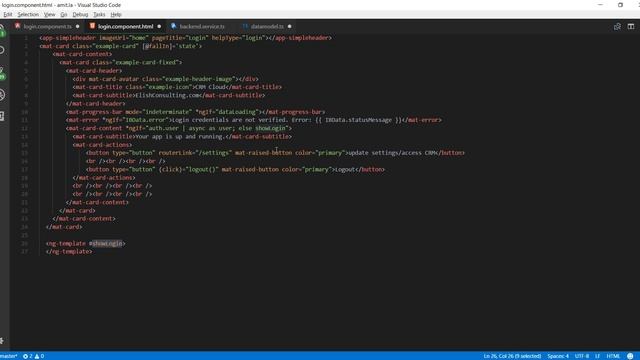Open the Manage gear at the bottom of the activity bar
The width and height of the screenshot is (640, 360).
[x=2, y=340]
